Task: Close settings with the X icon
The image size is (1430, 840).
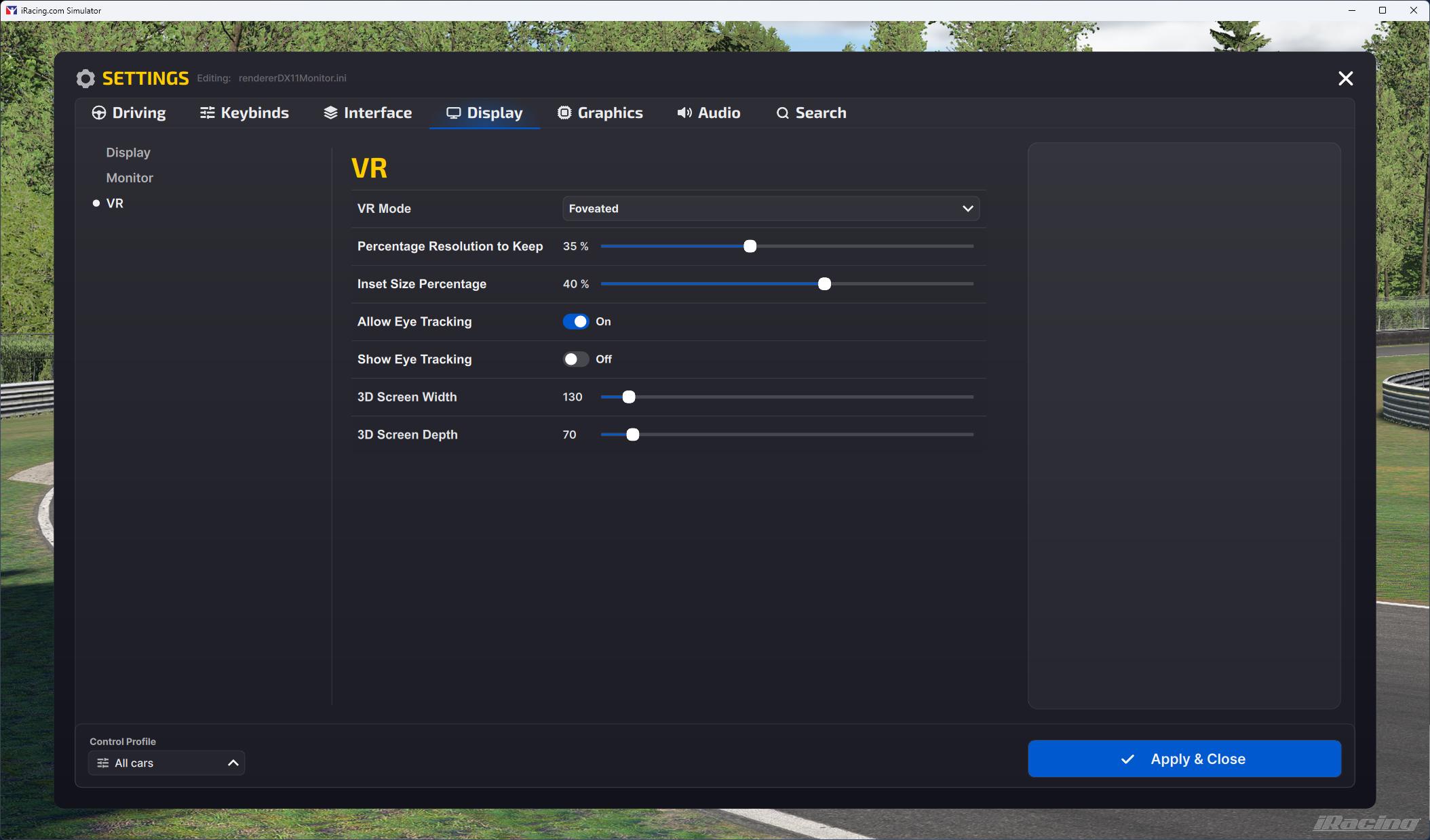Action: [1345, 79]
